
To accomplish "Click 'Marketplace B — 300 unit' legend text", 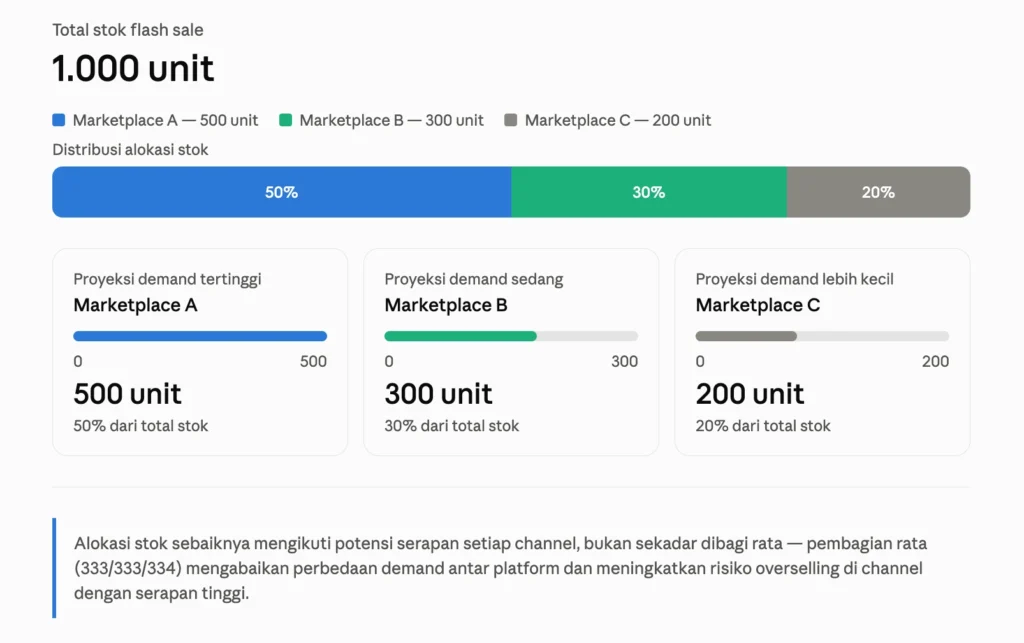I will click(x=391, y=120).
